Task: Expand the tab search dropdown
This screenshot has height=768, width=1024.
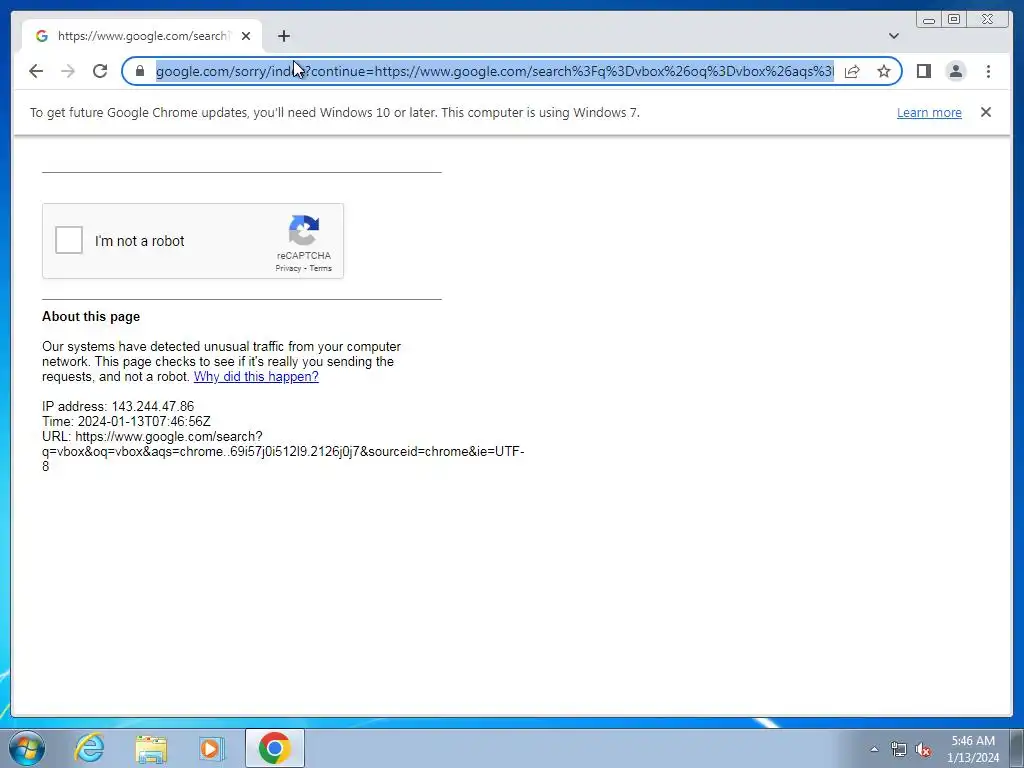Action: click(893, 36)
